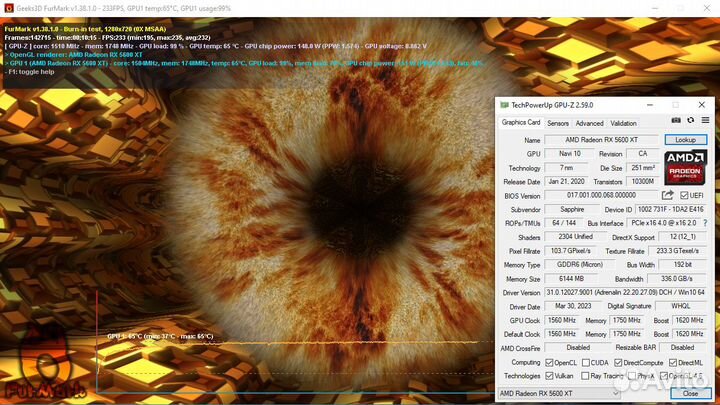This screenshot has height=405, width=720.
Task: Click the GPU Name text field
Action: pos(602,140)
